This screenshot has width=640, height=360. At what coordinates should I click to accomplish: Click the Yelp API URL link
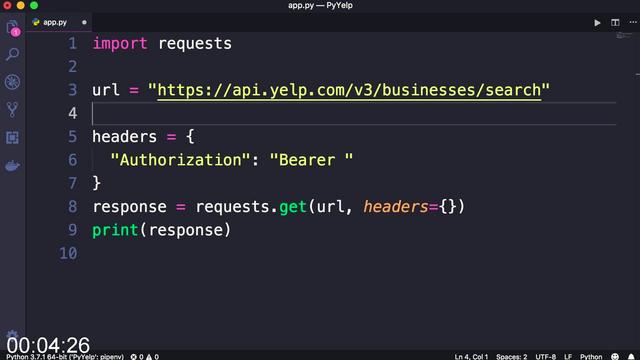pos(349,90)
